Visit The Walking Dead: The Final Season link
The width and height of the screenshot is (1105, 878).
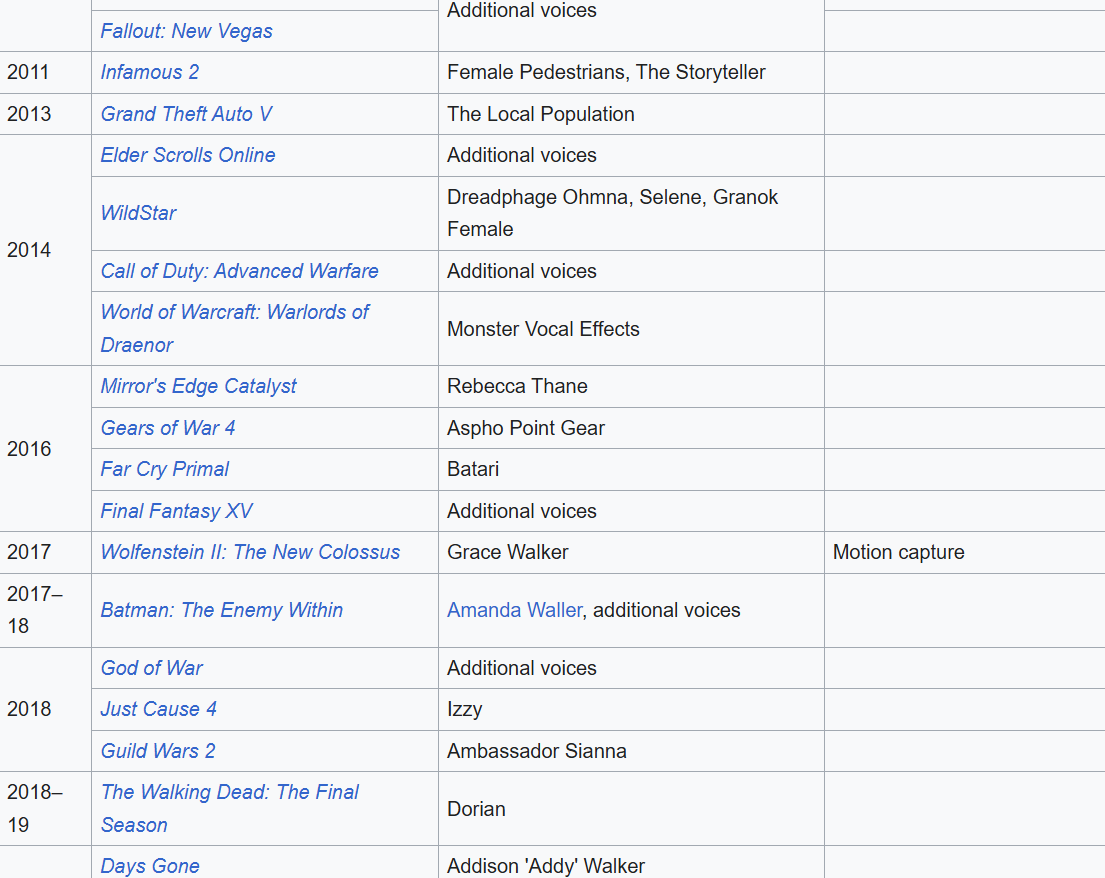pos(230,808)
